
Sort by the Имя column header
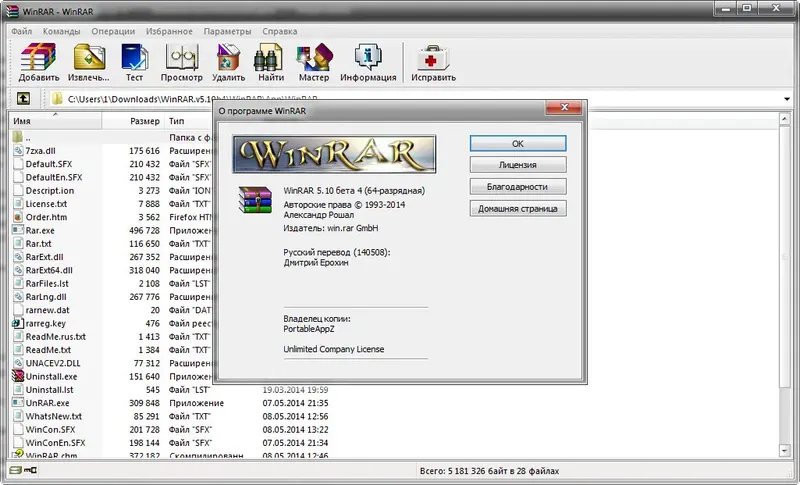click(x=55, y=121)
